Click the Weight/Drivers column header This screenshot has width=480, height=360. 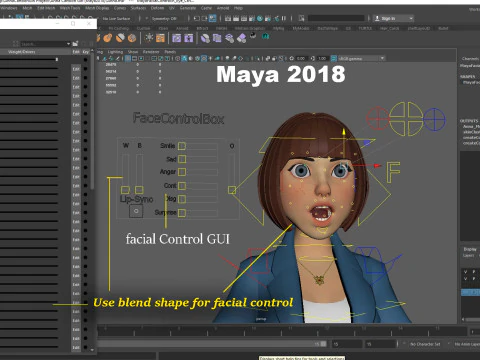click(x=21, y=52)
